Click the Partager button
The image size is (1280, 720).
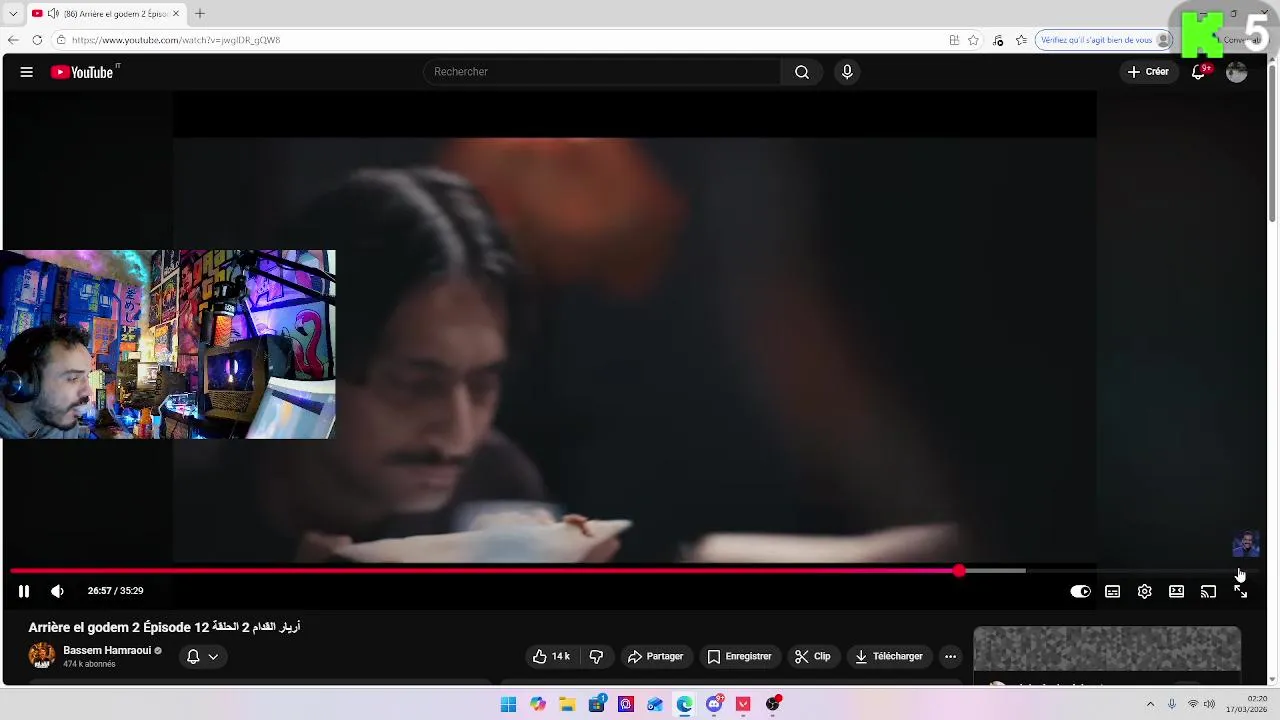click(x=656, y=656)
